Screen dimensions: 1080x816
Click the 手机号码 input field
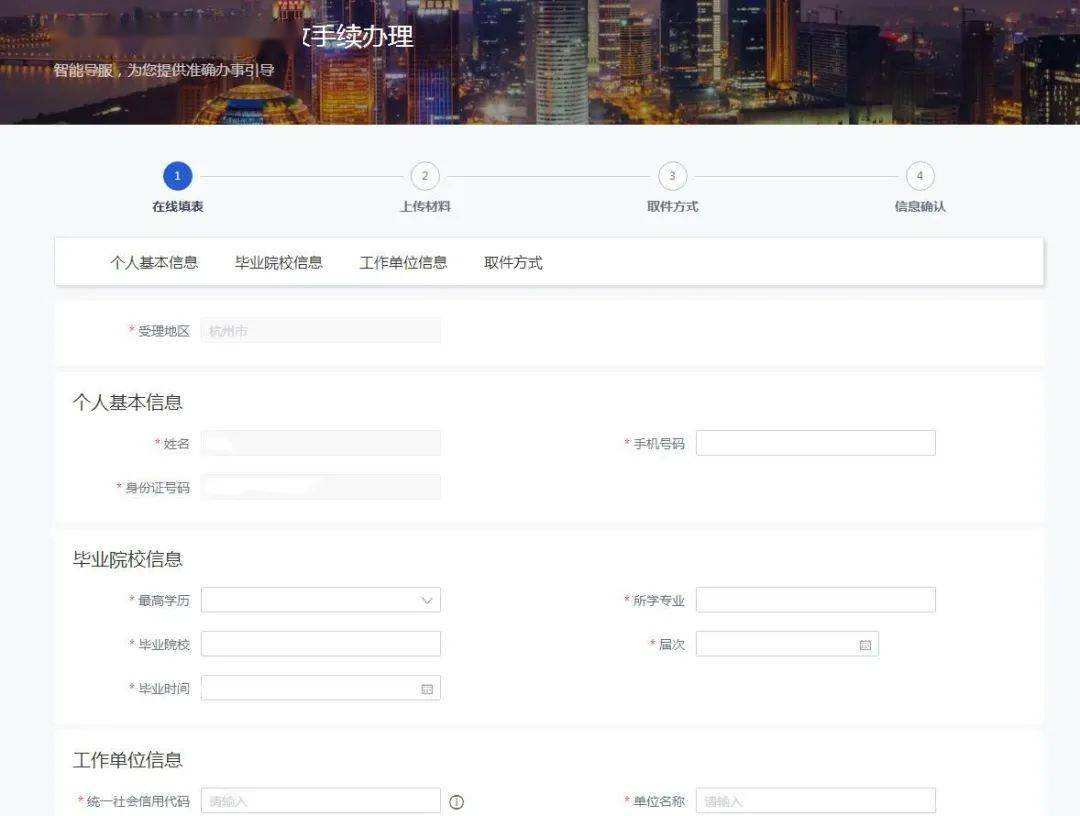pos(815,442)
